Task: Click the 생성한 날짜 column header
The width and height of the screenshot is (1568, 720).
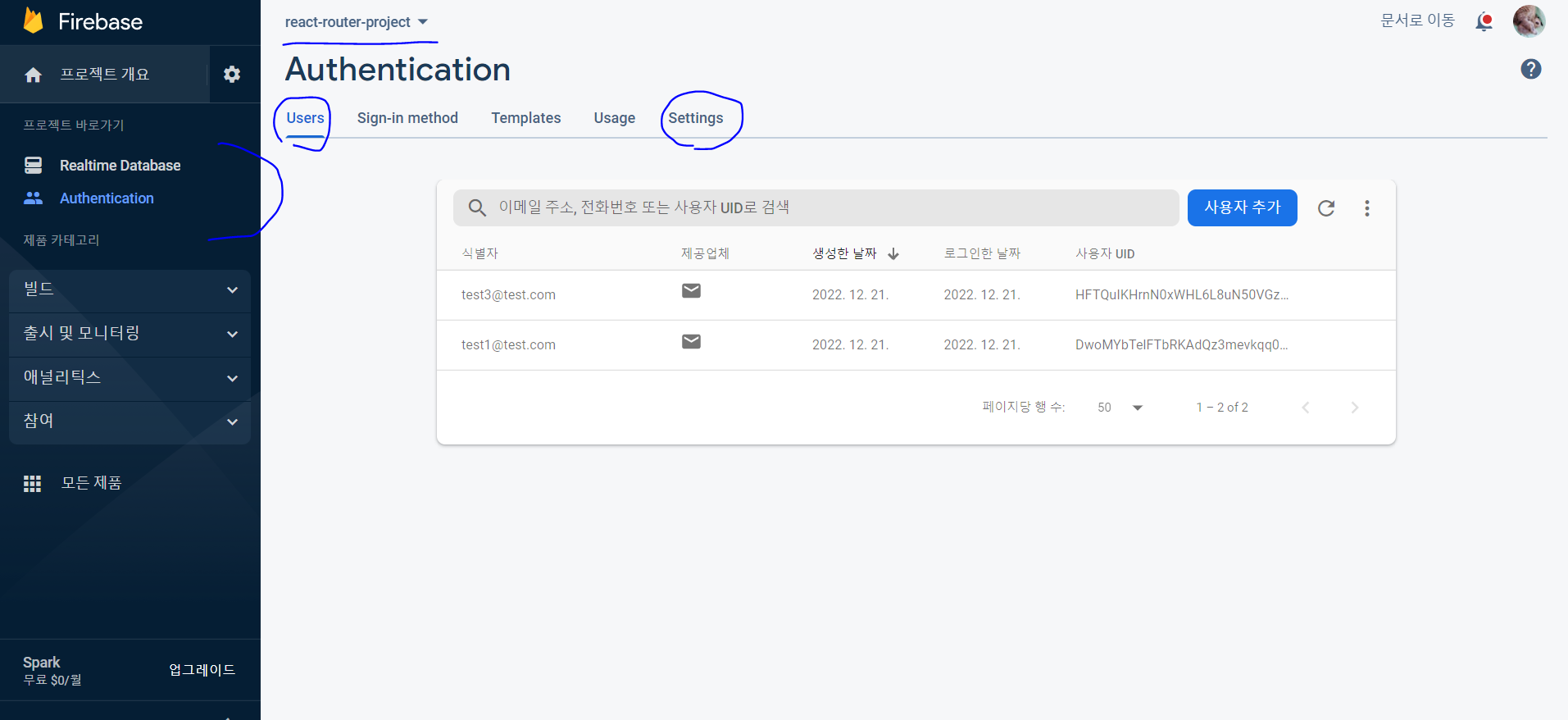Action: (x=844, y=253)
